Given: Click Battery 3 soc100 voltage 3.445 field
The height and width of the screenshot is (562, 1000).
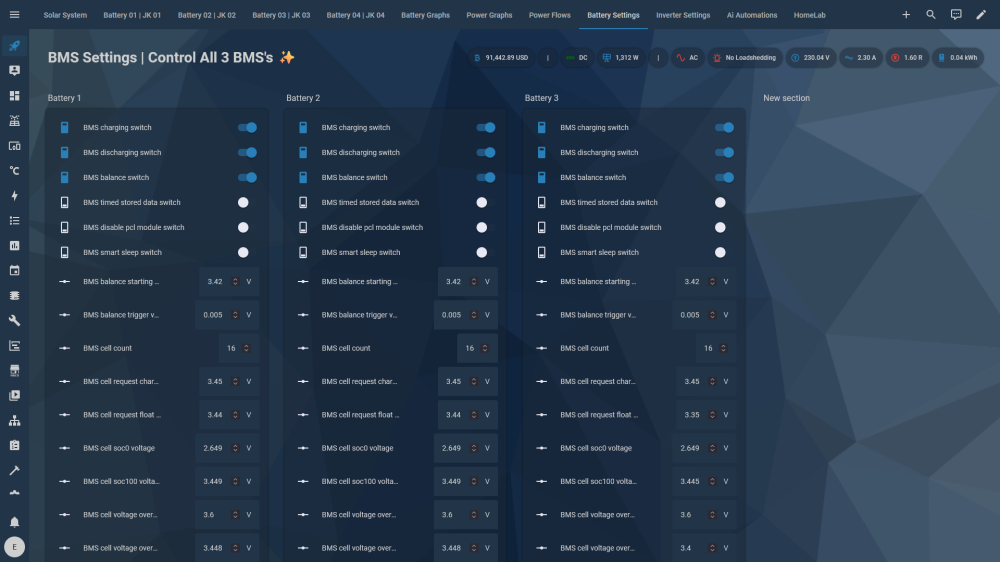Looking at the screenshot, I should point(704,481).
